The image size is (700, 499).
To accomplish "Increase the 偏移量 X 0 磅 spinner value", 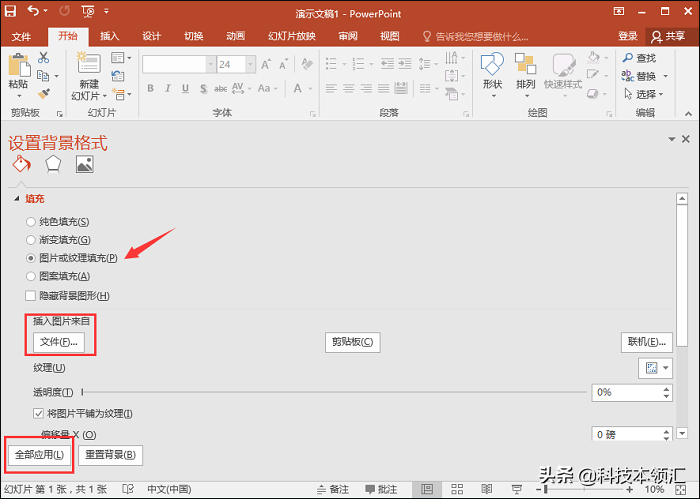I will pyautogui.click(x=667, y=431).
